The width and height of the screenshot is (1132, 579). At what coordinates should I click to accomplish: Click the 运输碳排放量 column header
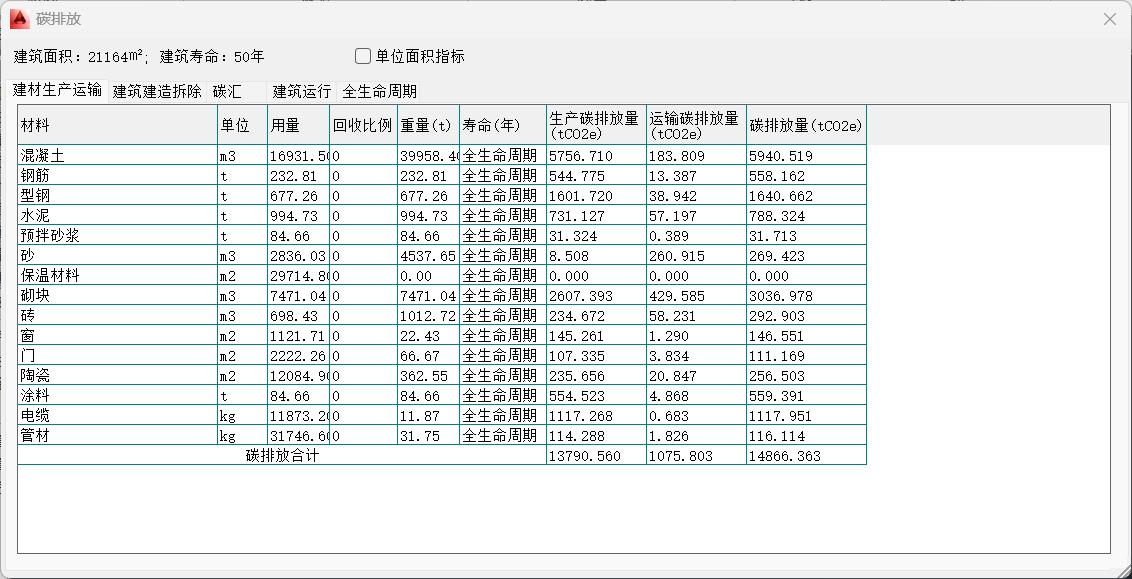pyautogui.click(x=695, y=125)
